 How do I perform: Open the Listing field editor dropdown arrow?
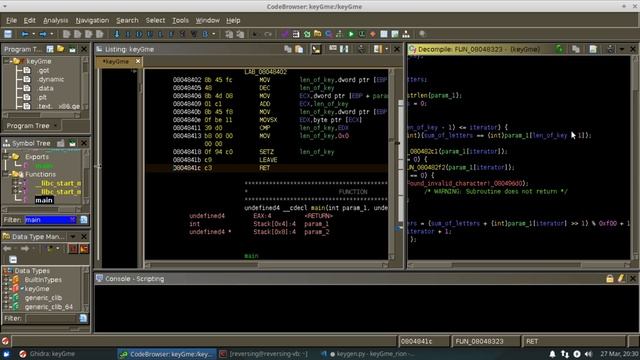pos(387,49)
